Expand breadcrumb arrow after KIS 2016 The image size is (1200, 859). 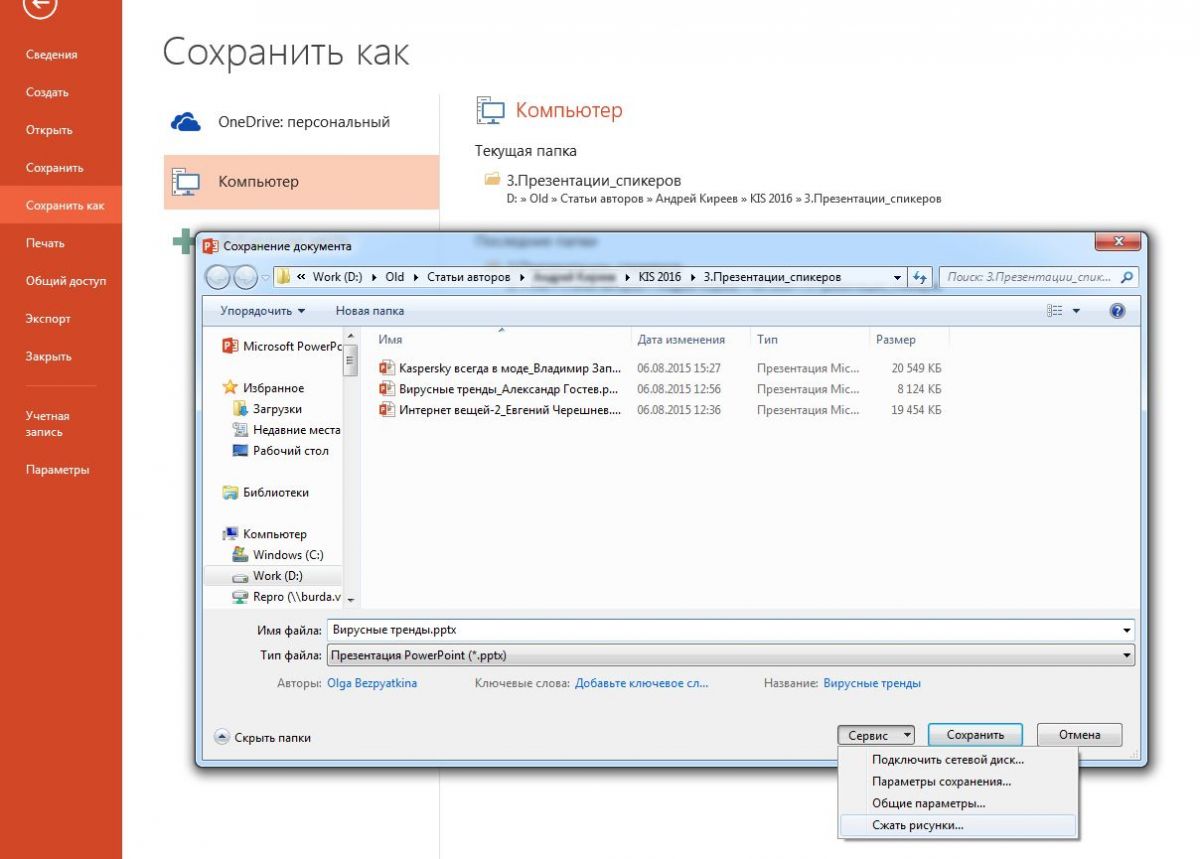point(692,277)
